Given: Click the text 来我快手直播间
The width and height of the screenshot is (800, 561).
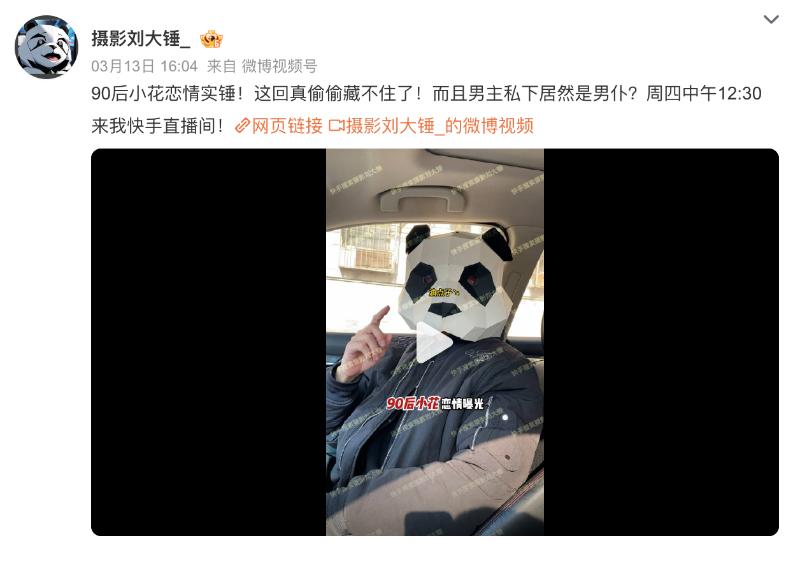Looking at the screenshot, I should (158, 125).
